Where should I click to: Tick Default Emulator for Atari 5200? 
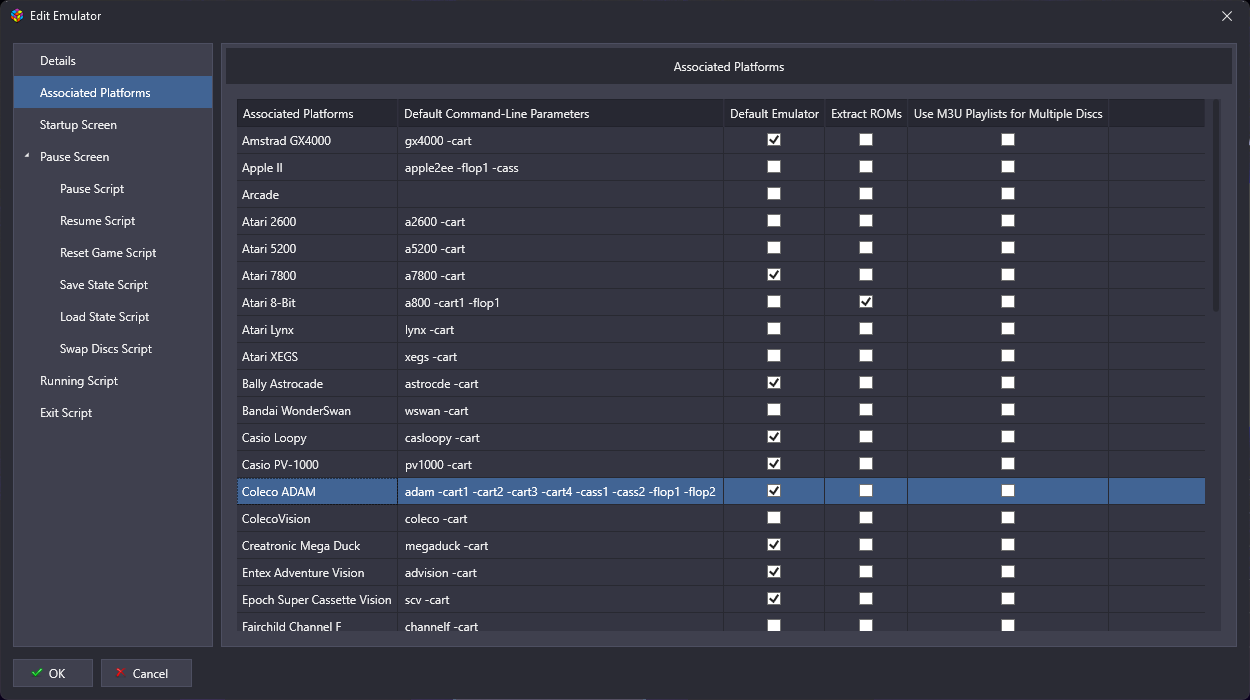coord(774,248)
